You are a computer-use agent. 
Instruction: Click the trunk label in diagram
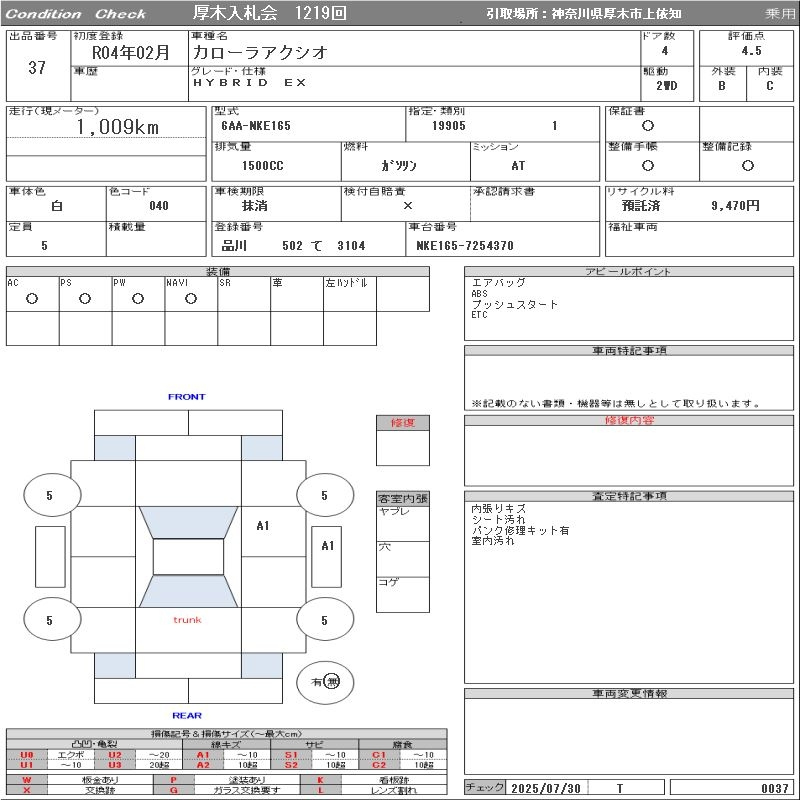pyautogui.click(x=187, y=620)
